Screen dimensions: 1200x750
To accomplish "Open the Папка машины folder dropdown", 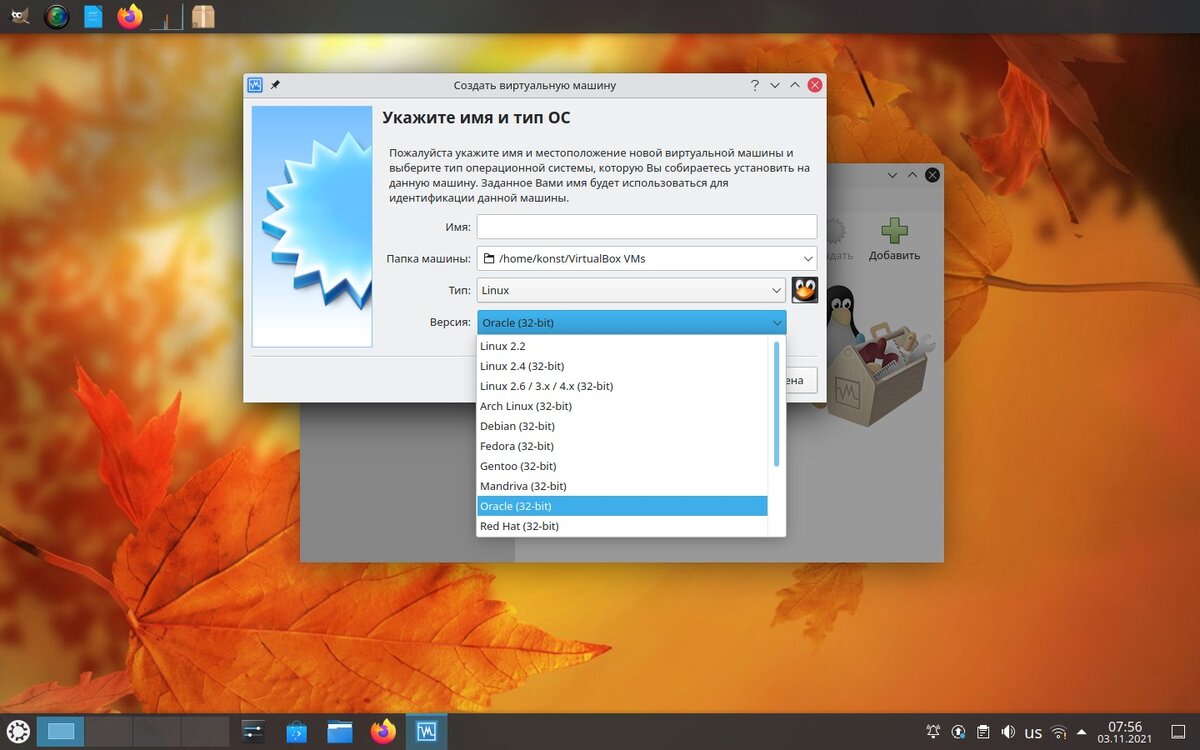I will pyautogui.click(x=647, y=258).
